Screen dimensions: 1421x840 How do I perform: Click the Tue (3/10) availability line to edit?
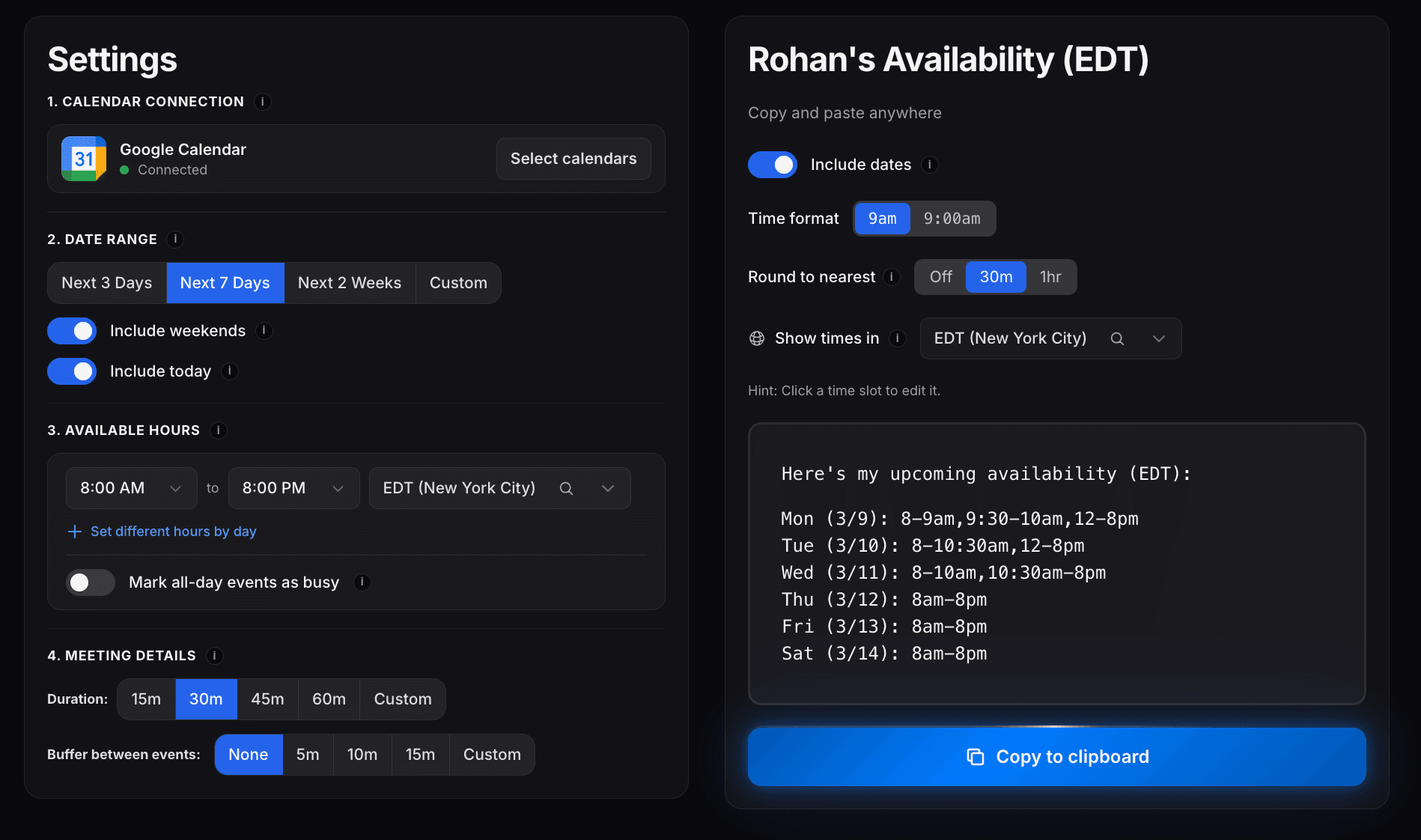coord(932,545)
